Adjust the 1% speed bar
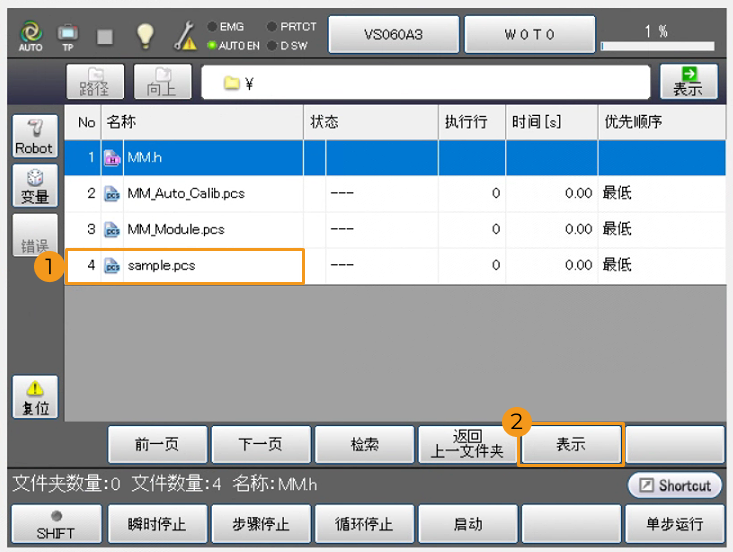 pyautogui.click(x=657, y=46)
